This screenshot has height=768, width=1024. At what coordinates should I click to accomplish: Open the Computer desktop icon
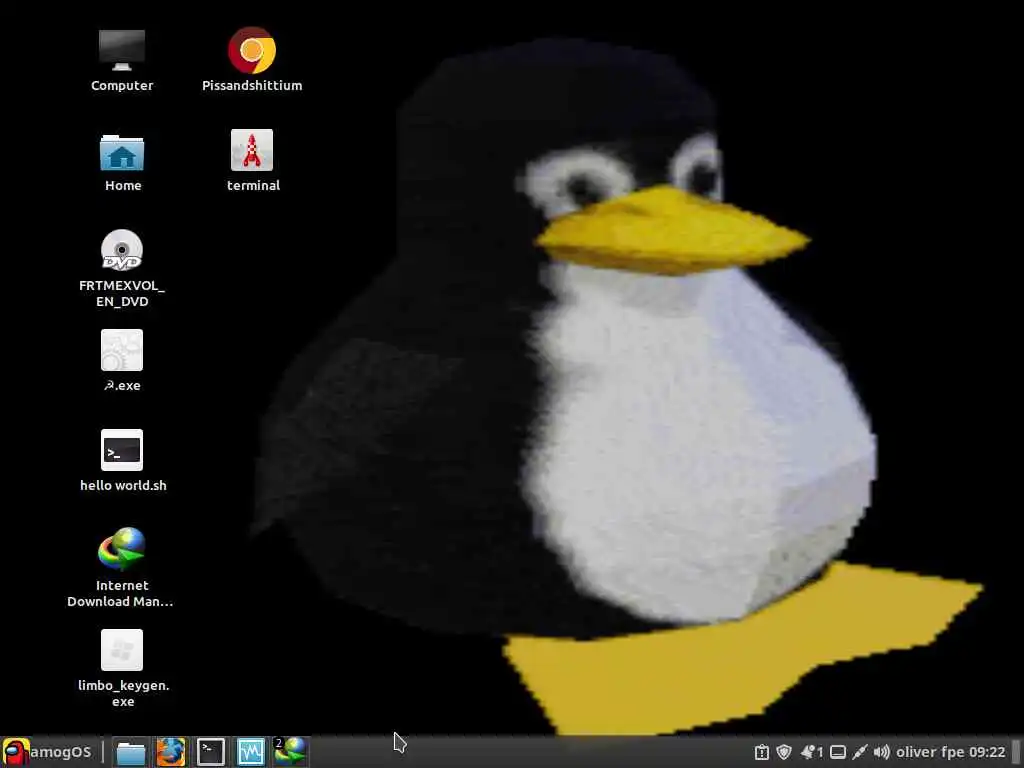coord(121,50)
